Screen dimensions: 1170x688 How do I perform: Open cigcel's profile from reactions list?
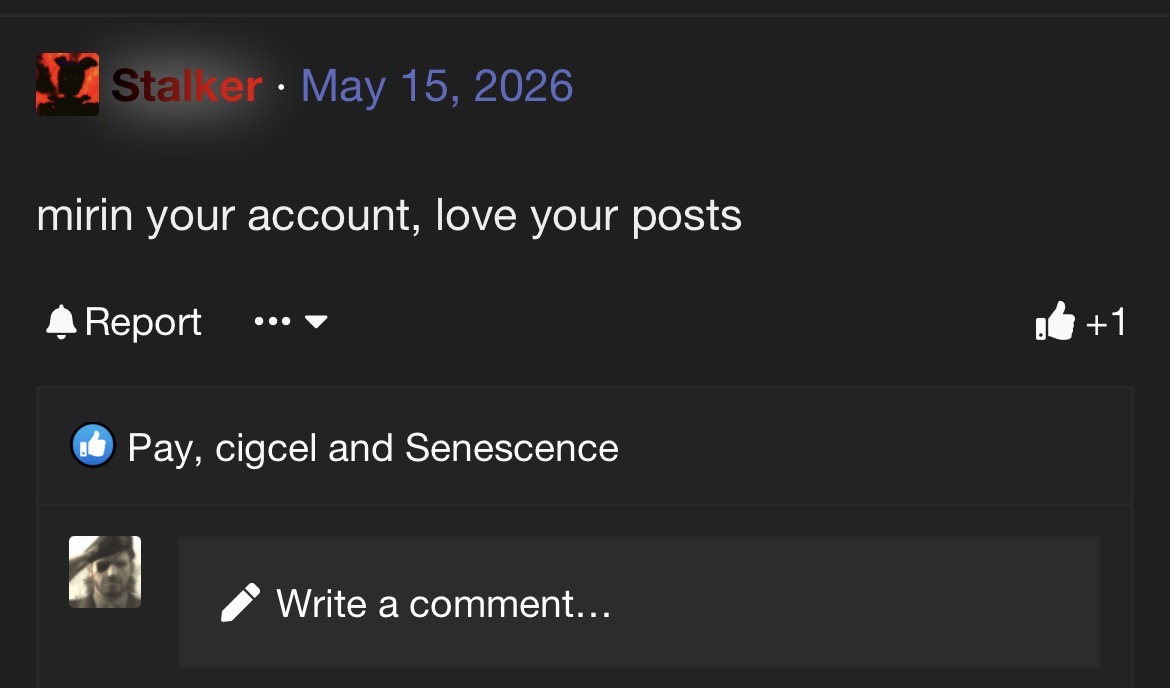tap(266, 449)
